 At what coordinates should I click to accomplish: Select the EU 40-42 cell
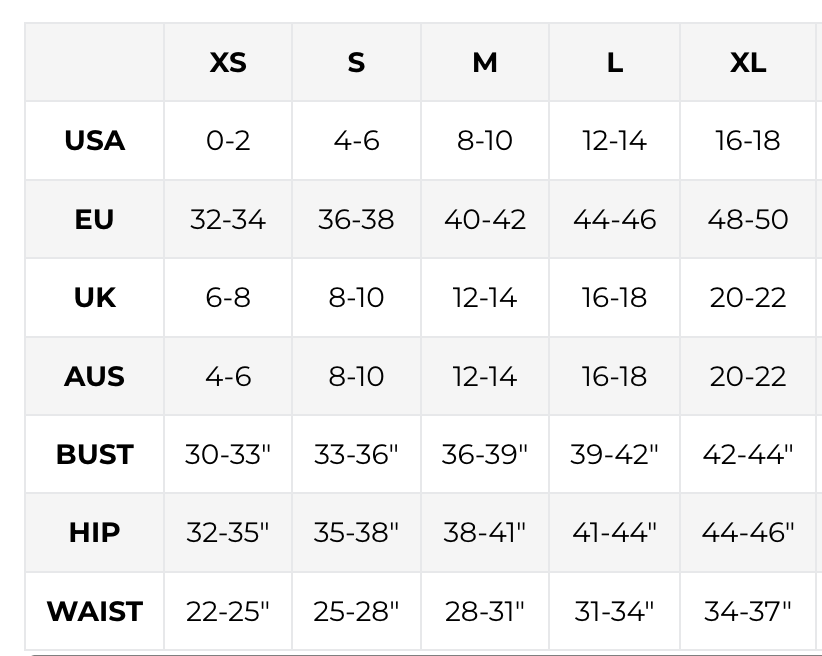485,219
